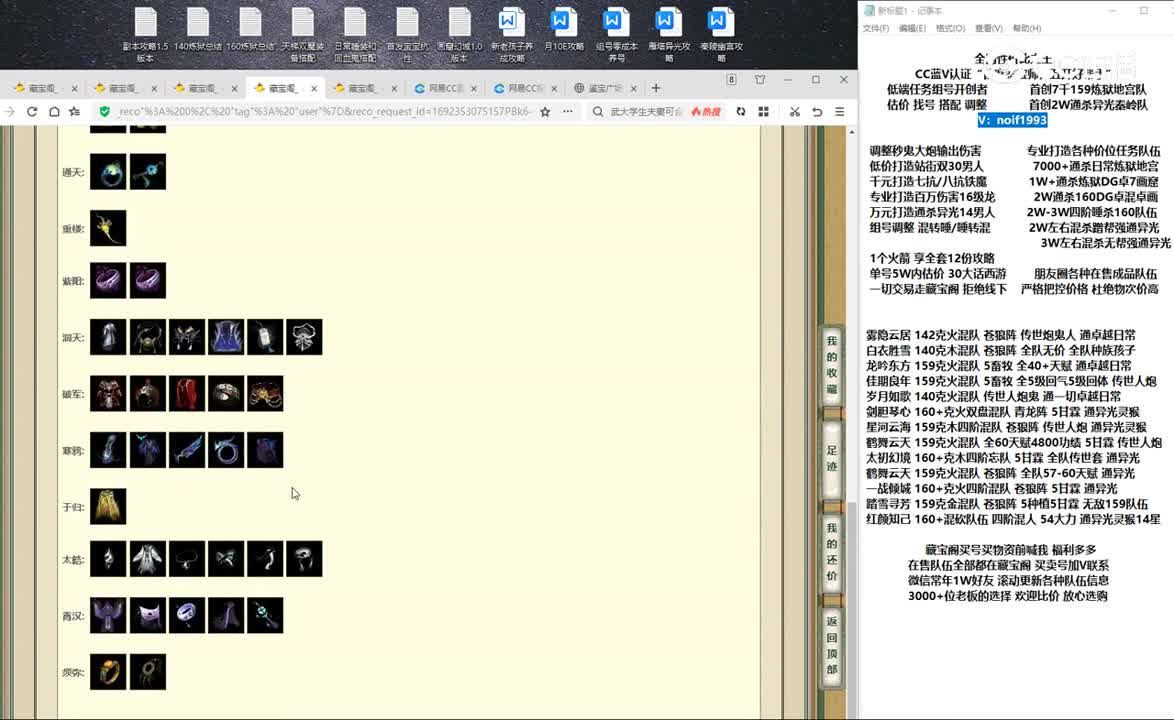Image resolution: width=1174 pixels, height=720 pixels.
Task: Open the browser extensions grid icon
Action: pyautogui.click(x=763, y=112)
